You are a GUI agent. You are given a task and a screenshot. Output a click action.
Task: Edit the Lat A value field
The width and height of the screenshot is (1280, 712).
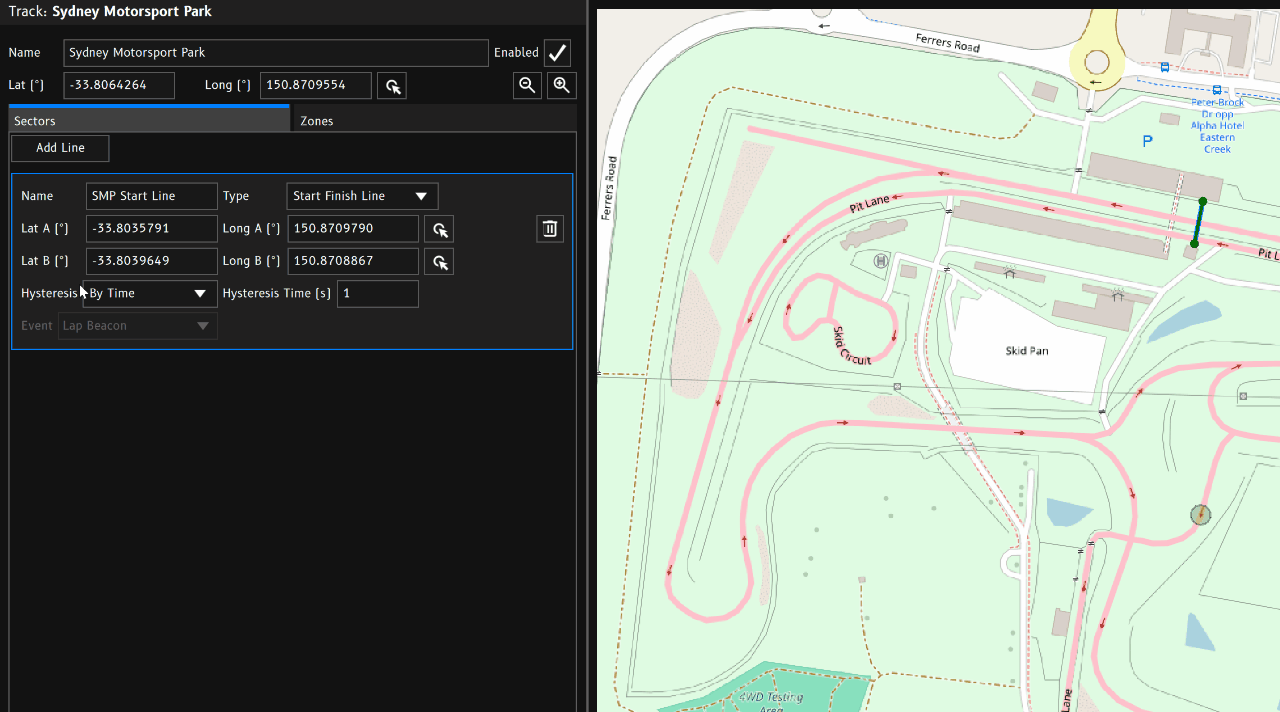(152, 229)
